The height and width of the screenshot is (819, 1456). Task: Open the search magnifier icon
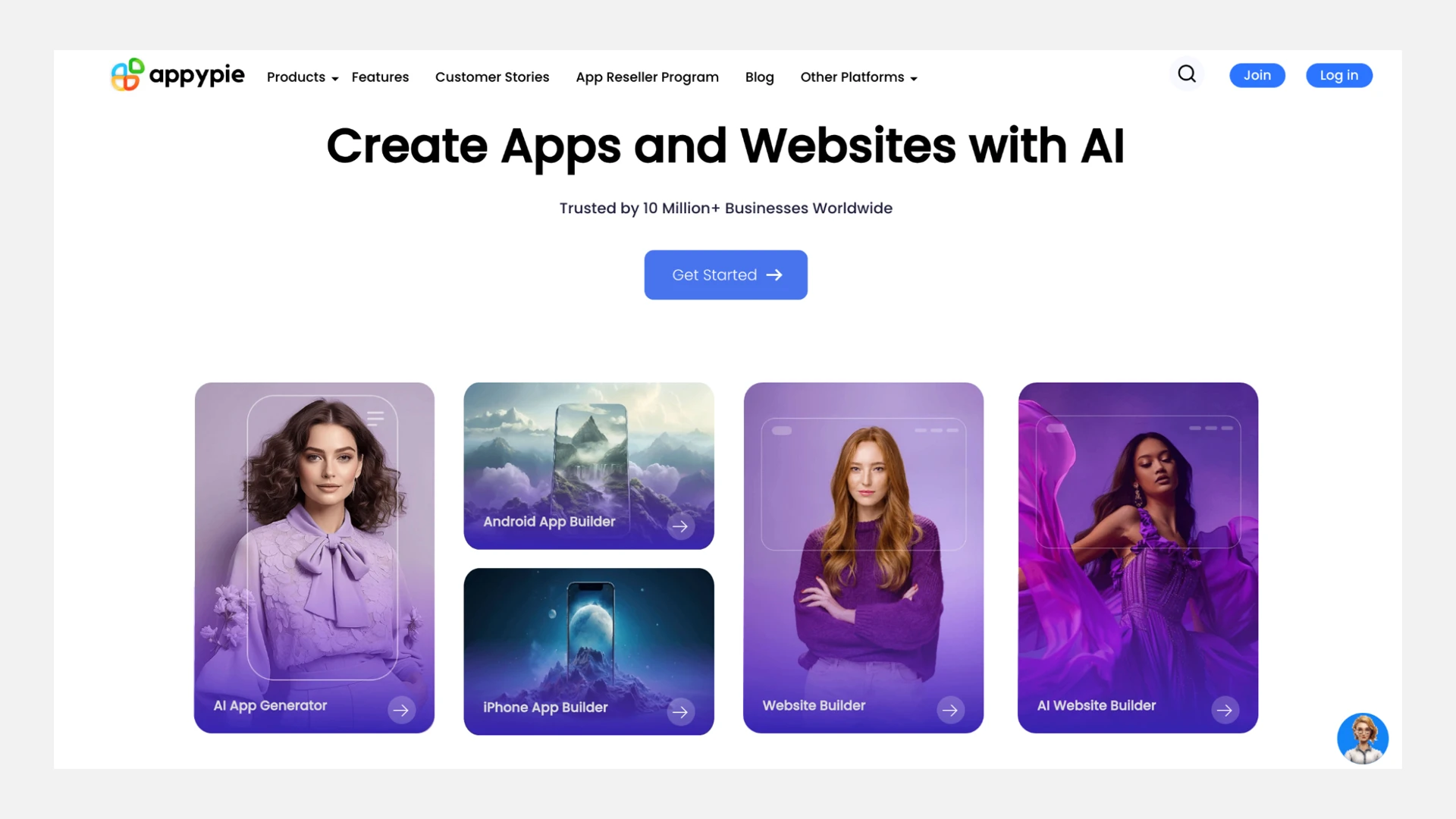[1187, 74]
